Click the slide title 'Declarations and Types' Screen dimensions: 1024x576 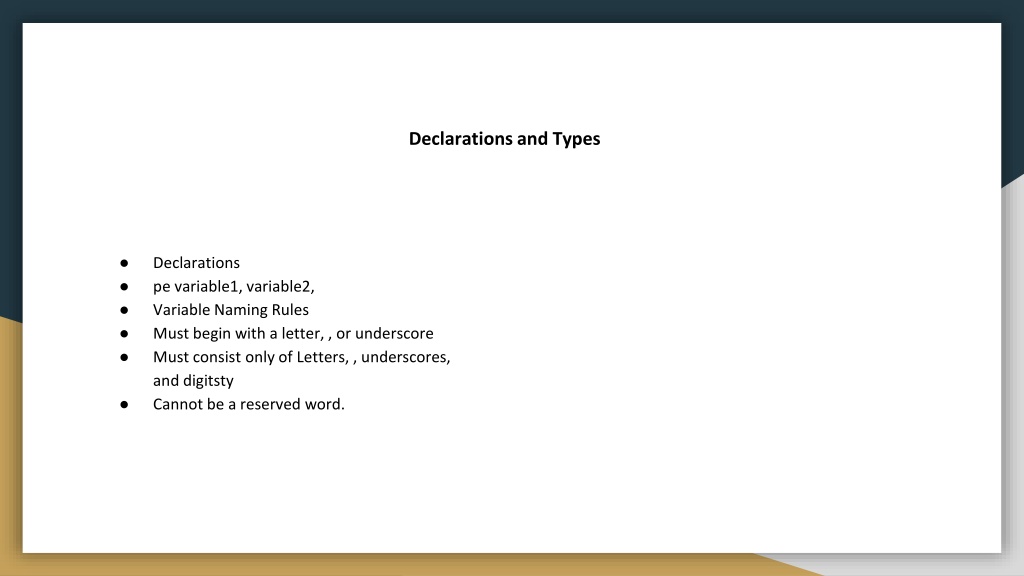pos(504,139)
